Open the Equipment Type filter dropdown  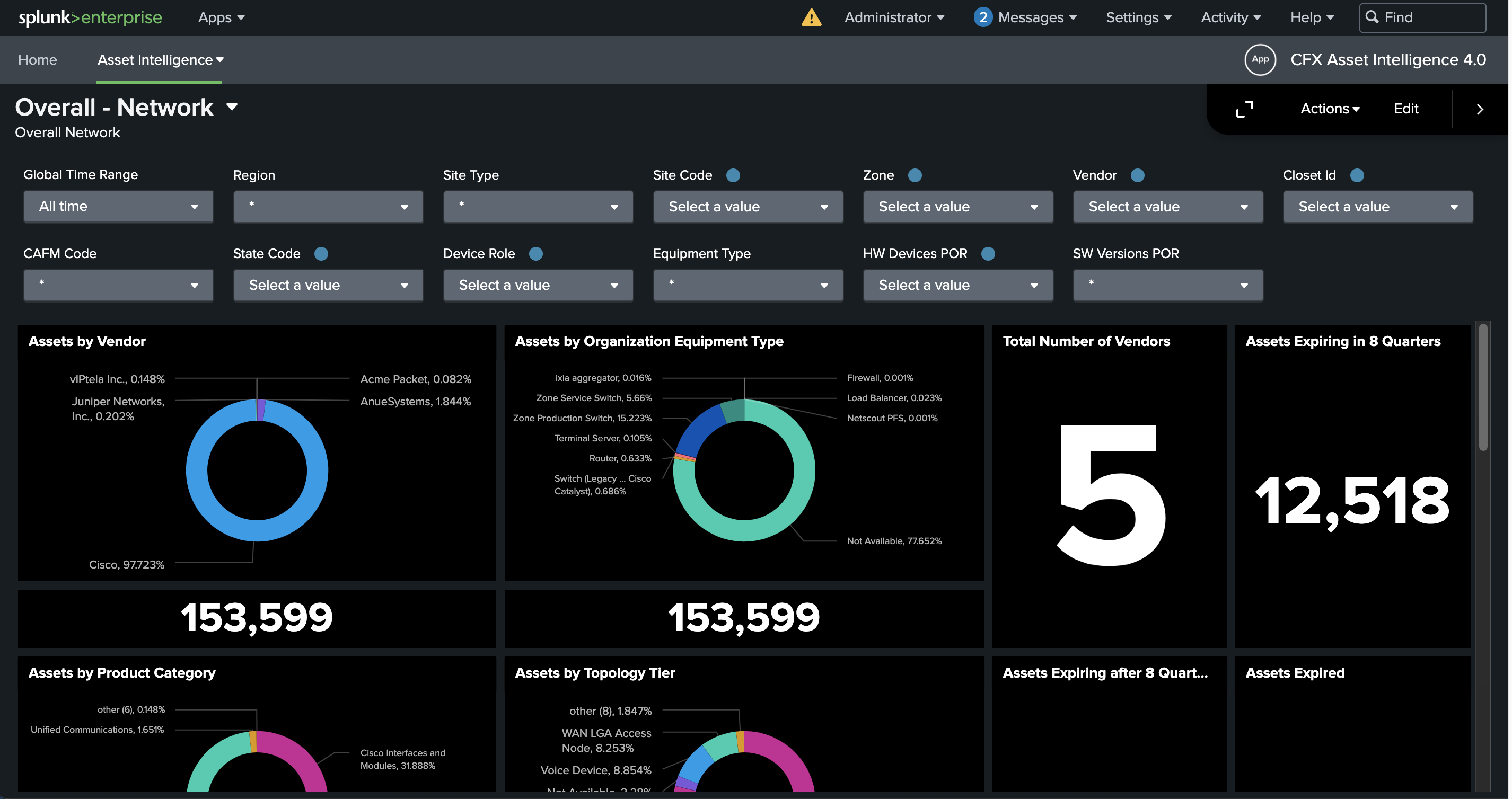click(x=748, y=285)
